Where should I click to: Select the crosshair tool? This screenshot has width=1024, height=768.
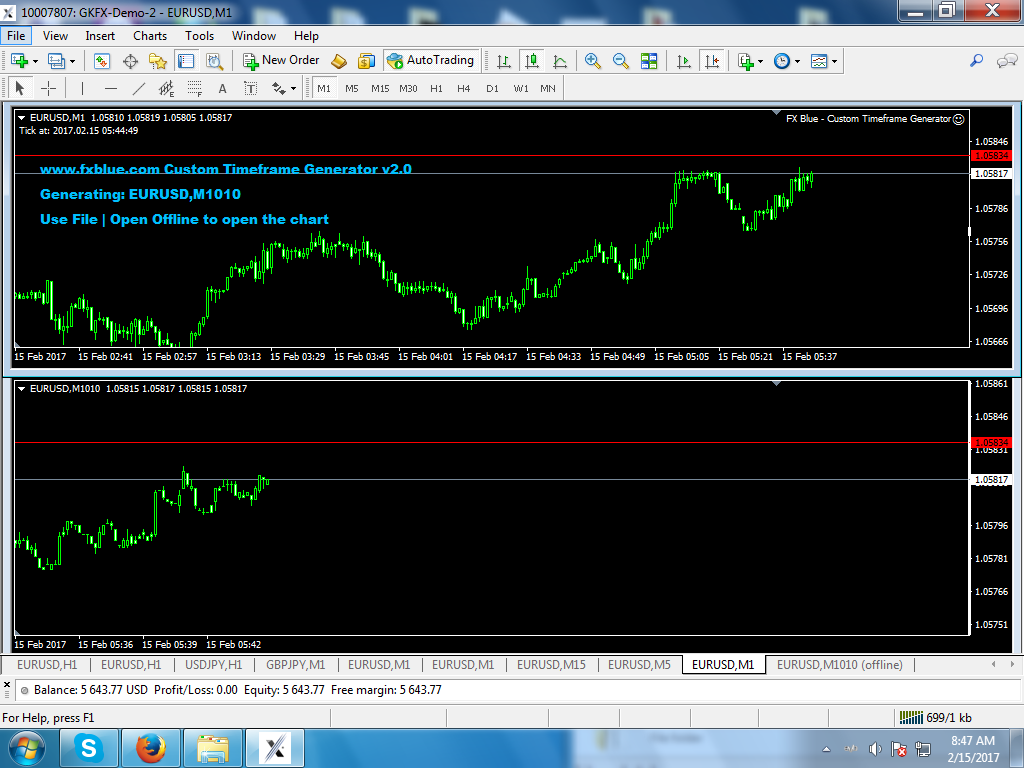tap(48, 88)
